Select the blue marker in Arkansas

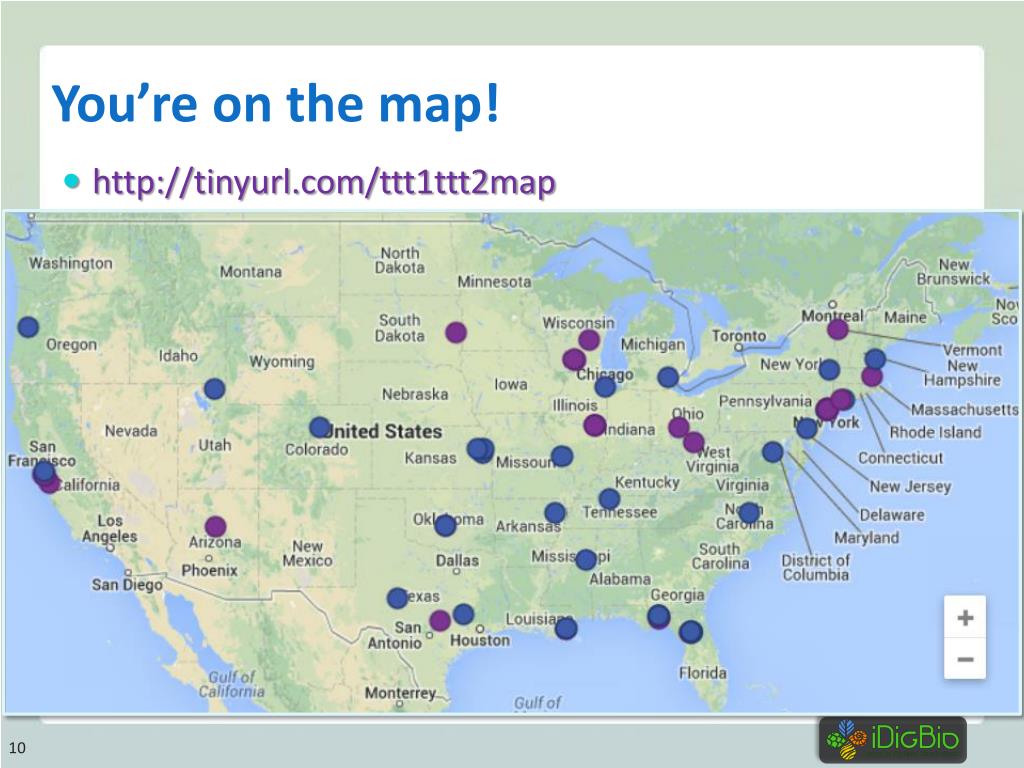tap(554, 513)
